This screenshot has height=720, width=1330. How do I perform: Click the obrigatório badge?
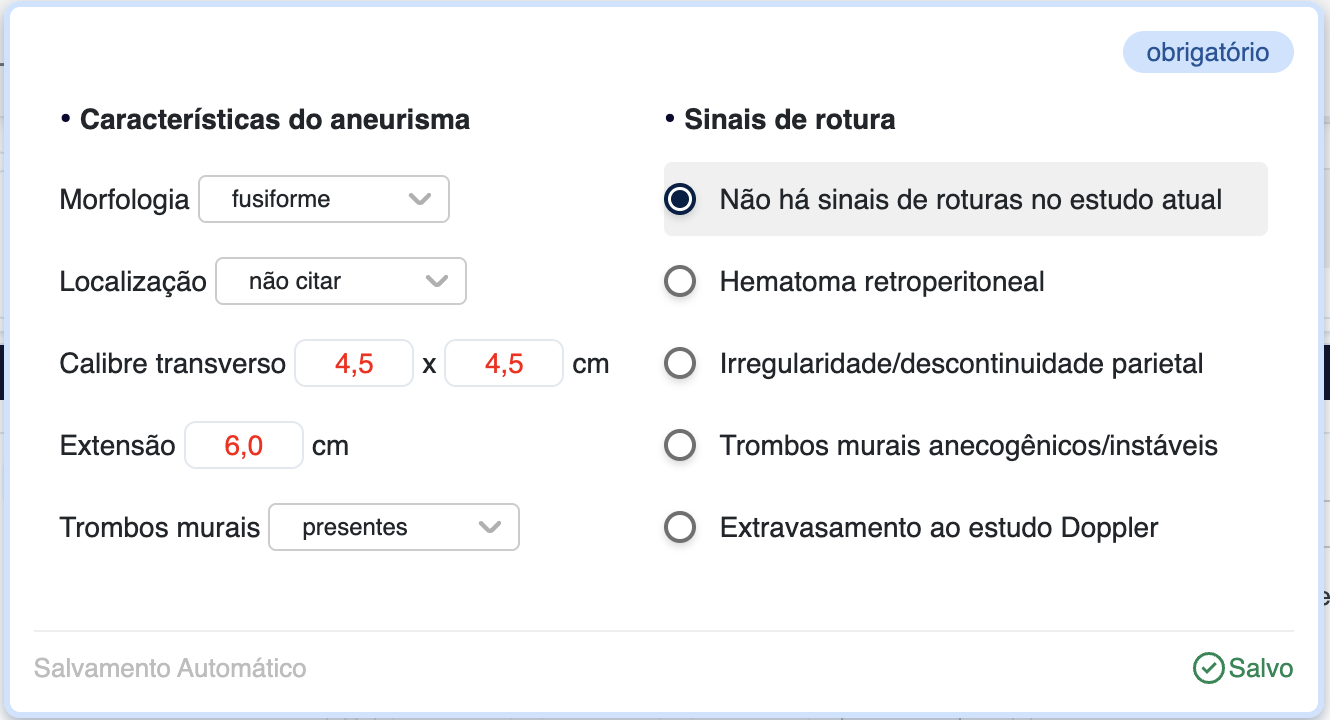tap(1207, 53)
